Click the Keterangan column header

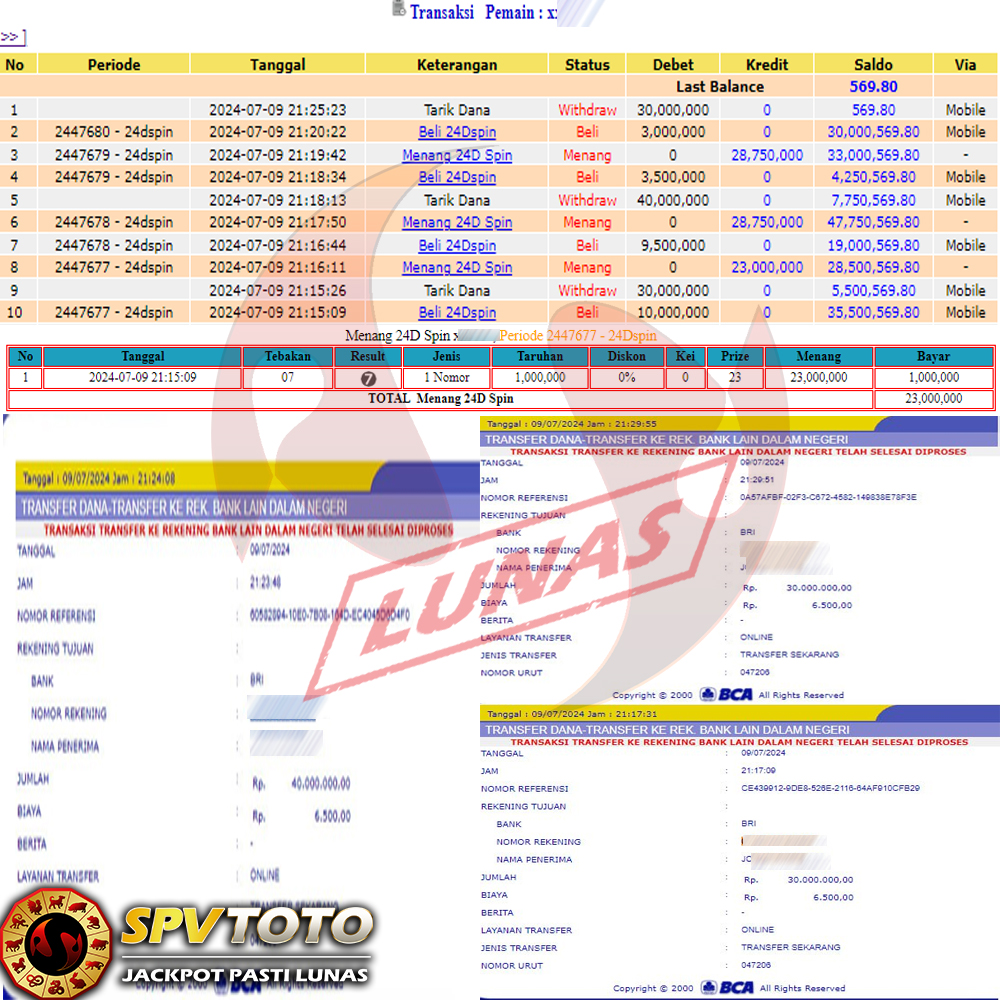(457, 64)
